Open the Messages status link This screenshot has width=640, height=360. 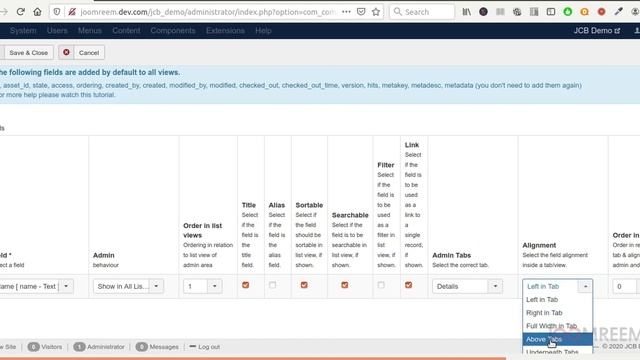[157, 347]
